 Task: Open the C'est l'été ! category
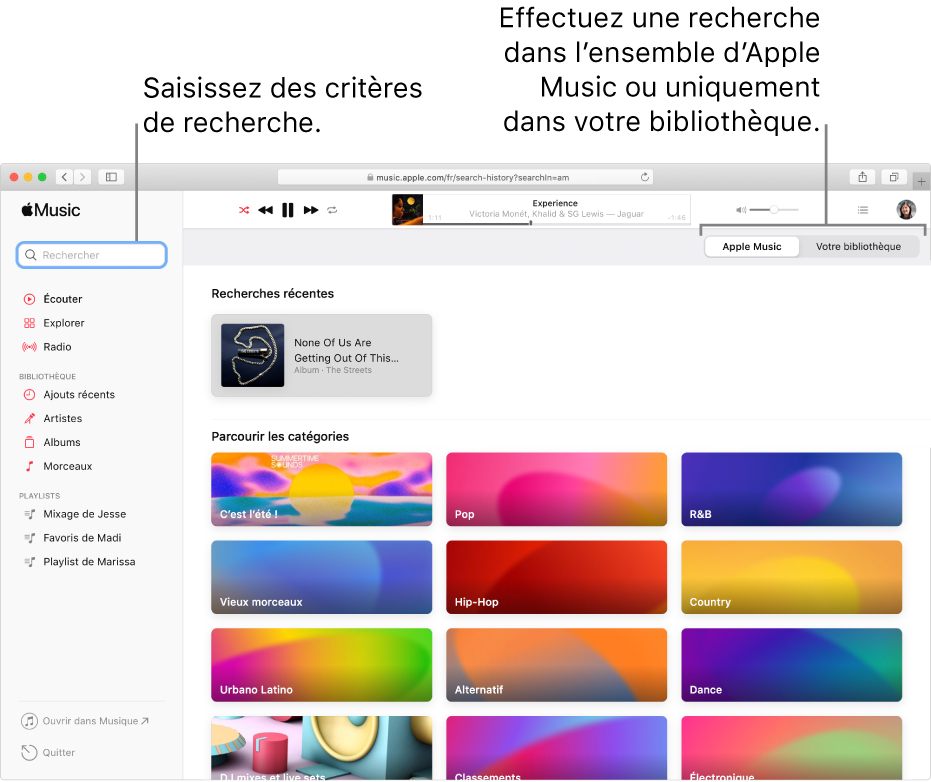click(x=321, y=489)
